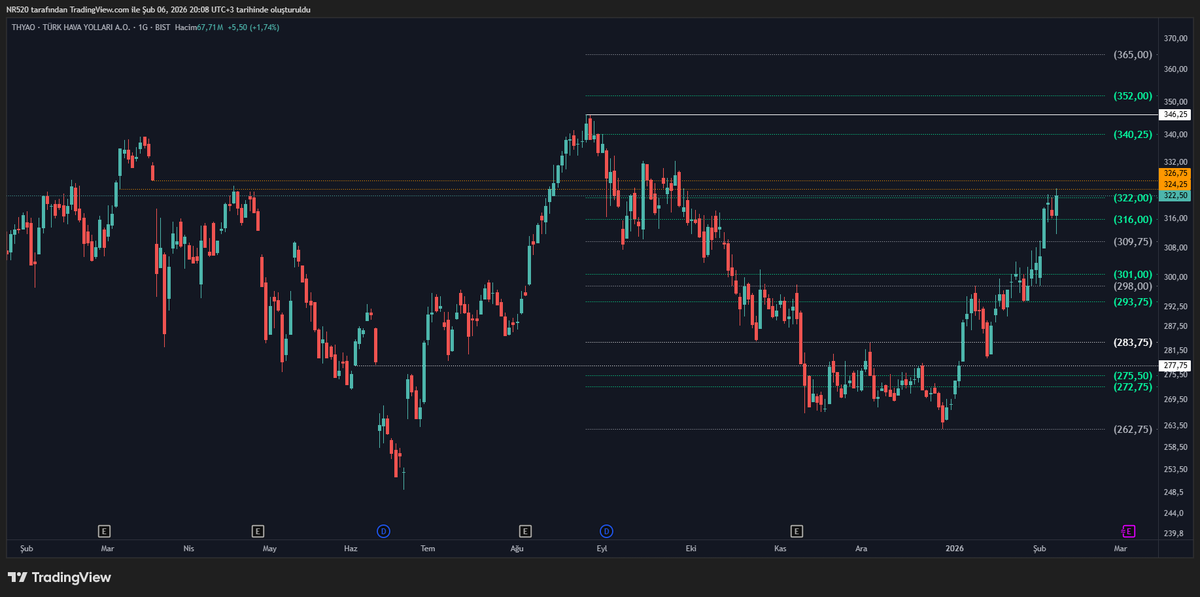Click the Eki month on the time axis
This screenshot has width=1200, height=597.
coord(690,549)
